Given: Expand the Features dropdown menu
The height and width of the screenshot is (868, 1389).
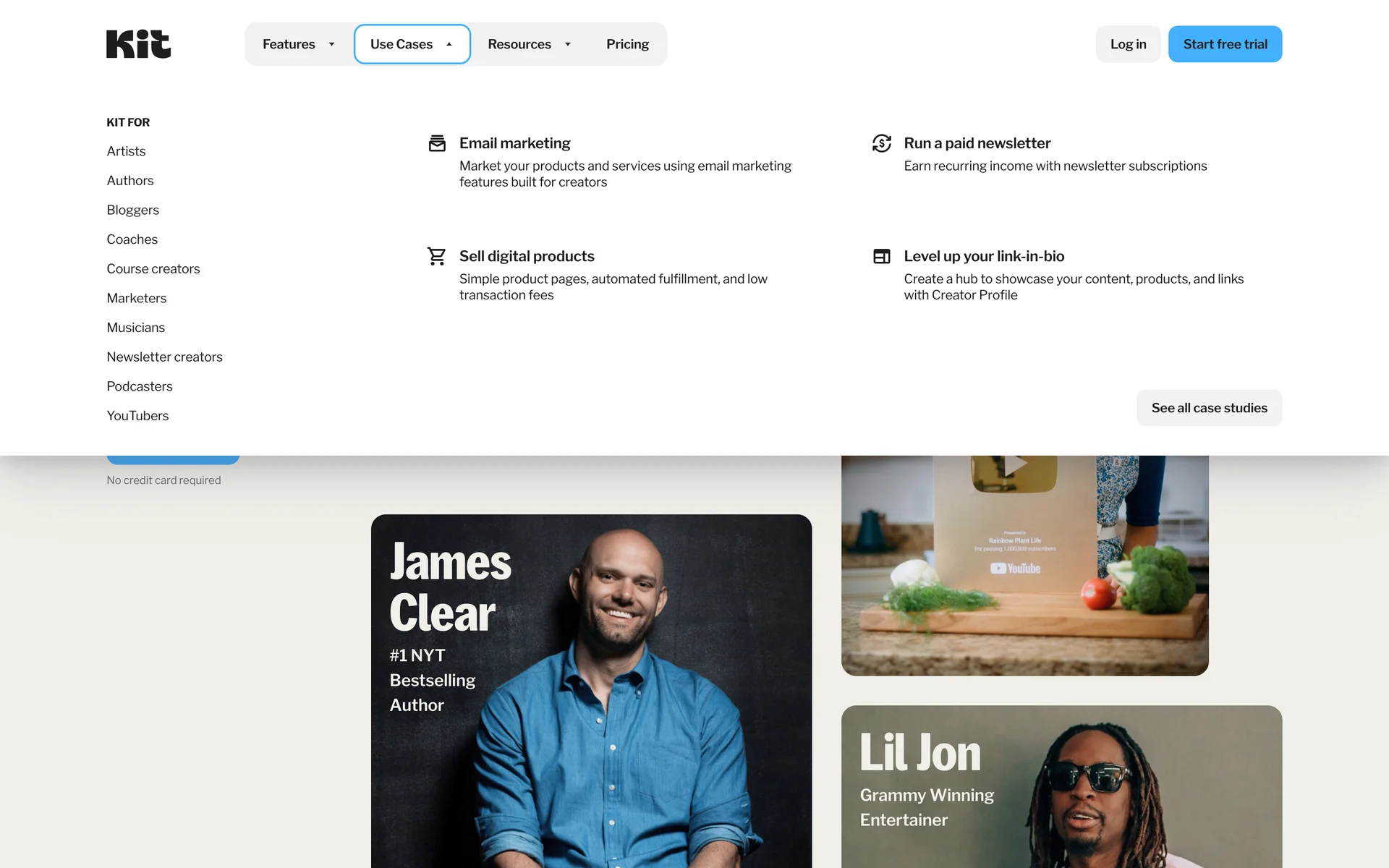Looking at the screenshot, I should [x=299, y=44].
